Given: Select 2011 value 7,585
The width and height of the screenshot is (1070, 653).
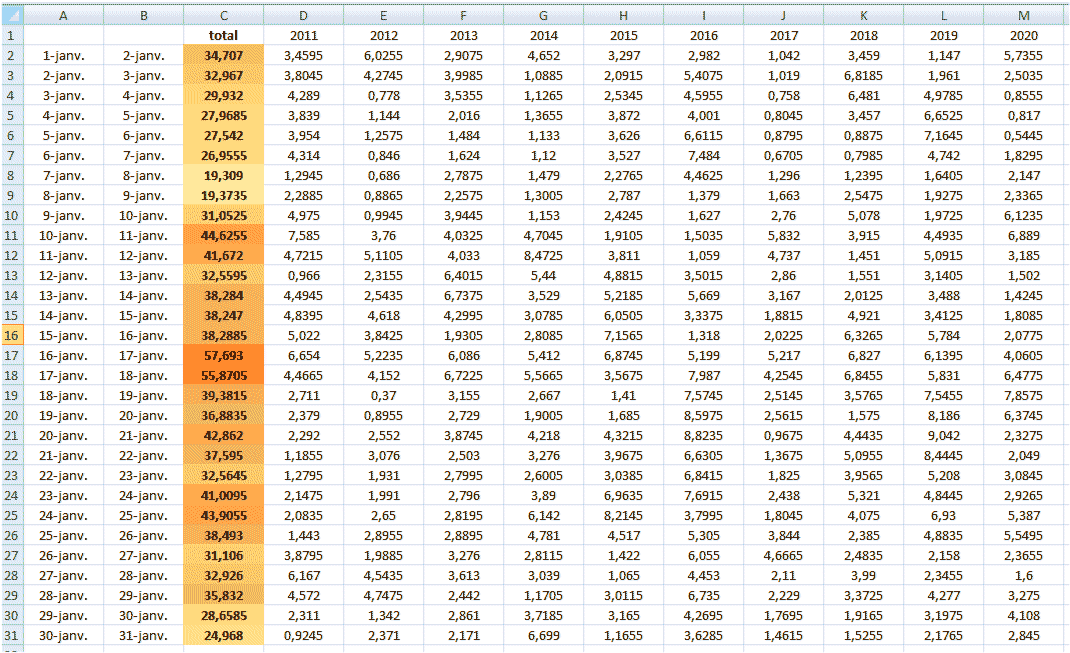Looking at the screenshot, I should pyautogui.click(x=304, y=235).
